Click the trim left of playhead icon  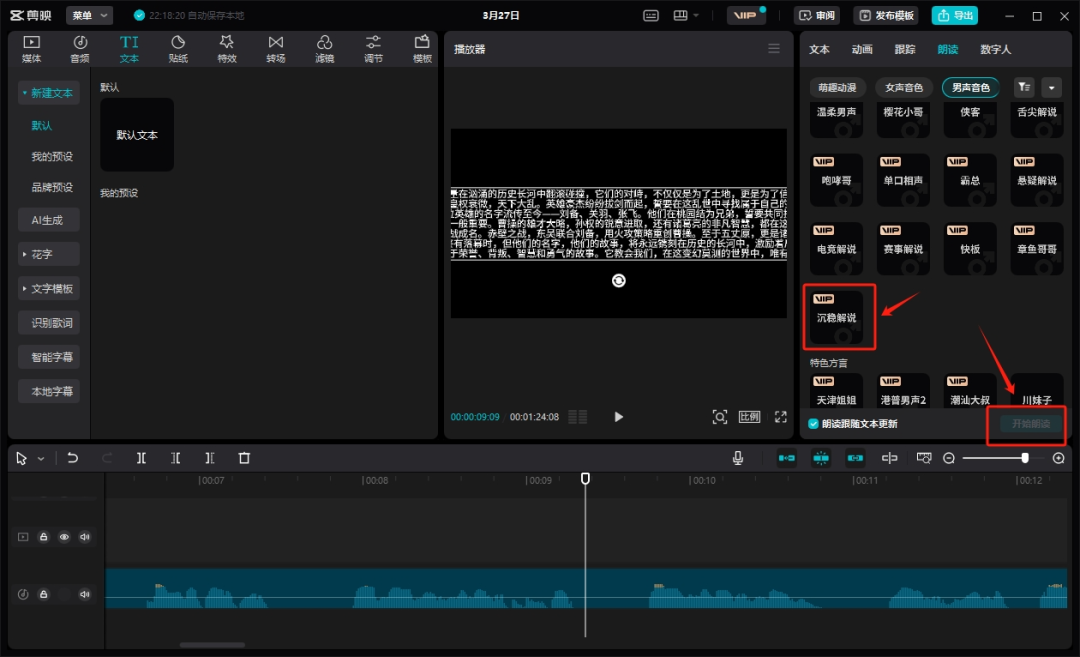click(176, 458)
